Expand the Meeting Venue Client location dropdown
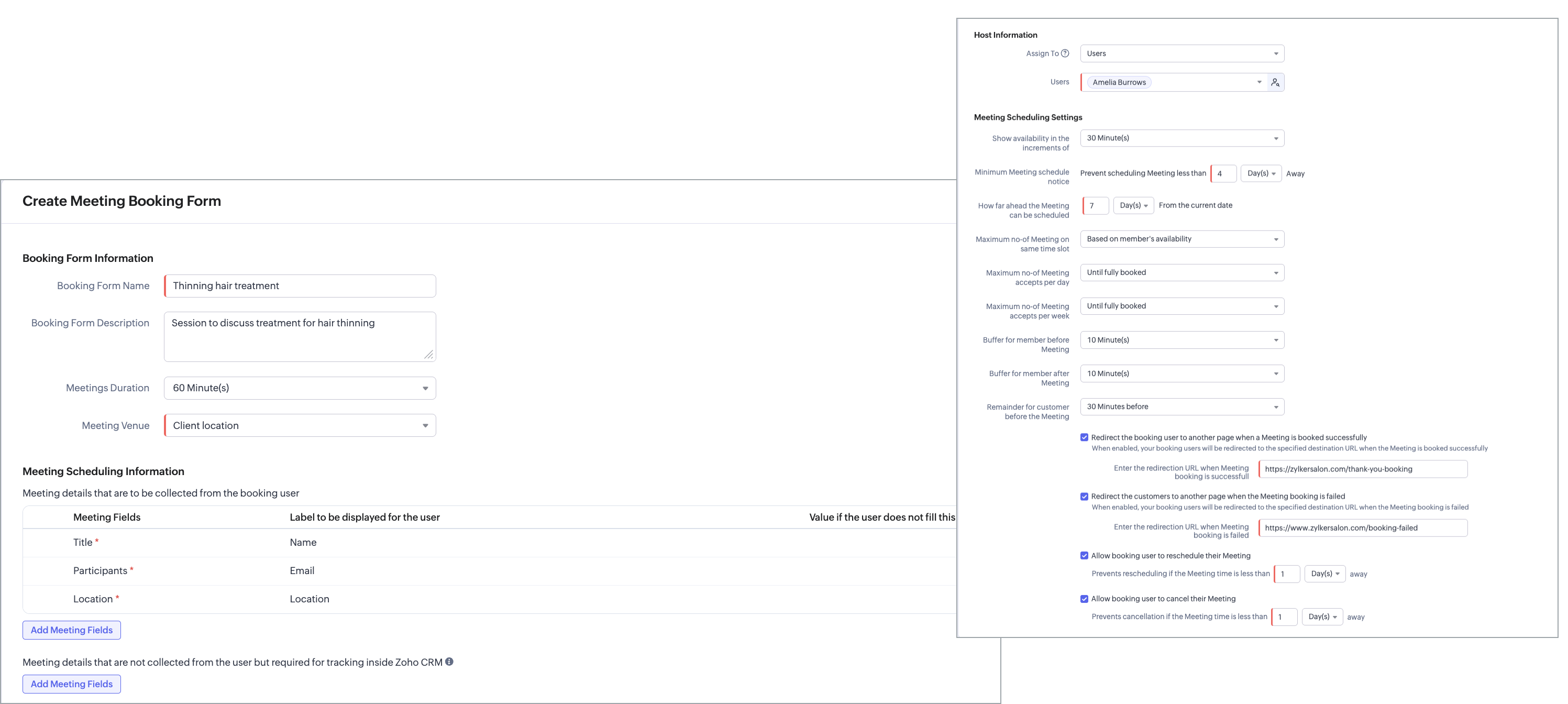The image size is (1568, 704). tap(300, 426)
